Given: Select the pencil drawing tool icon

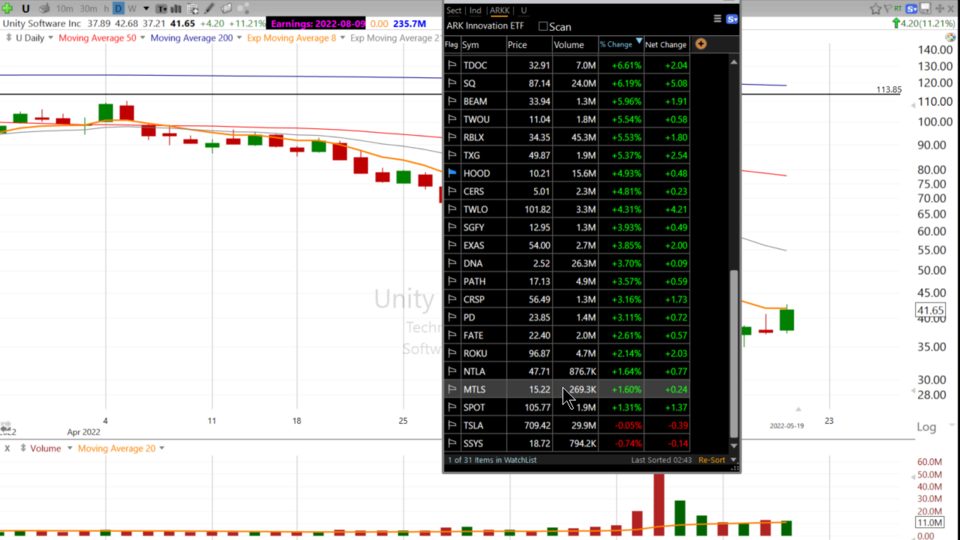Looking at the screenshot, I should click(x=209, y=9).
